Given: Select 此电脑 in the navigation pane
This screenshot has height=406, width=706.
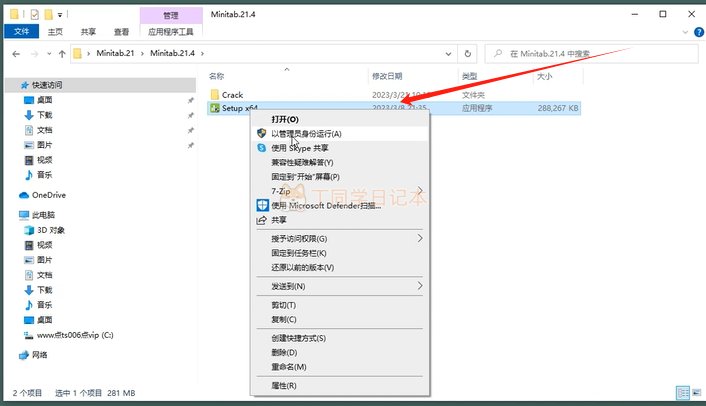Looking at the screenshot, I should 43,215.
